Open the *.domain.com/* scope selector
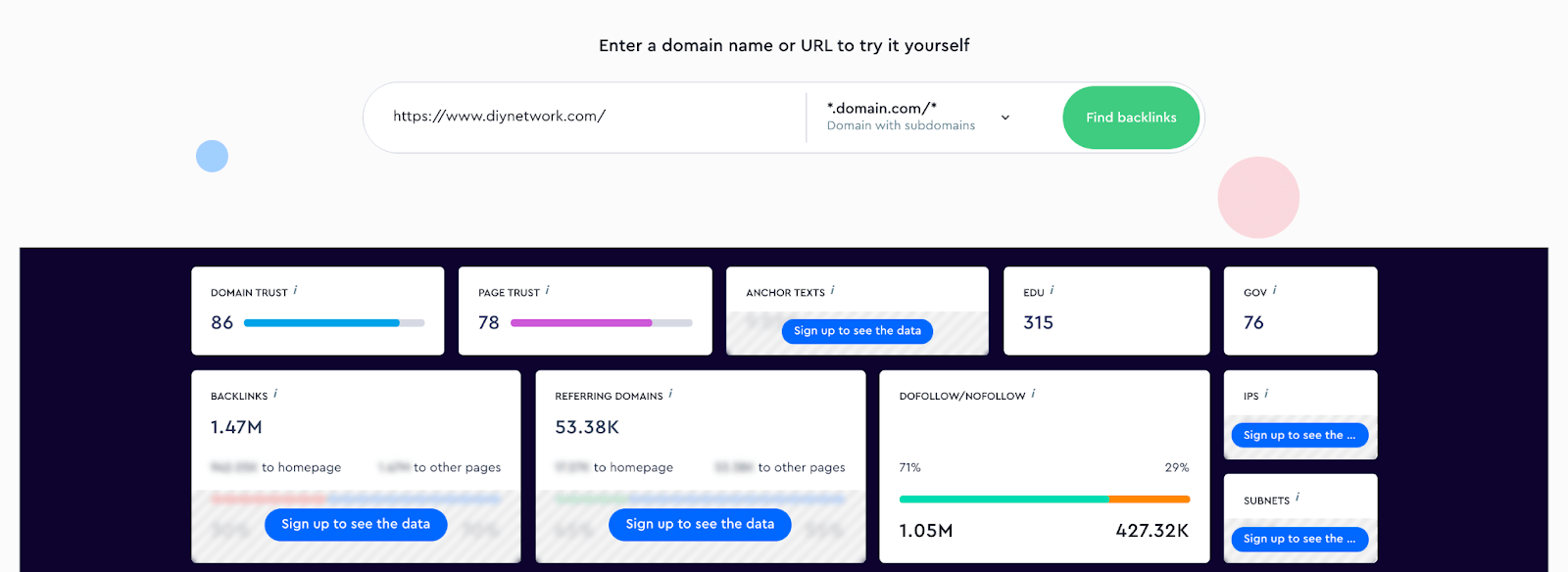 (x=901, y=117)
